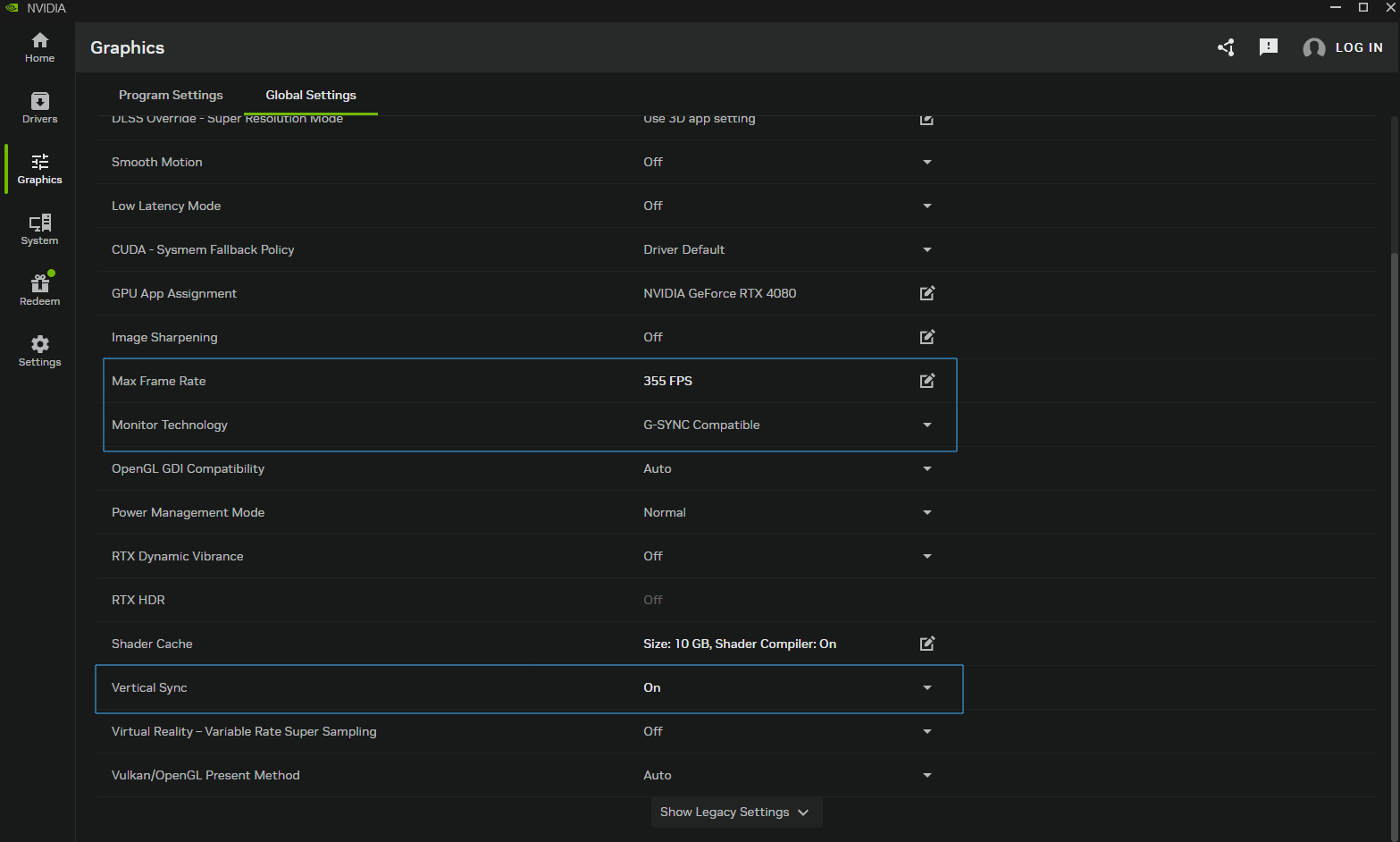Switch to the Program Settings tab
The image size is (1400, 842).
tap(171, 95)
